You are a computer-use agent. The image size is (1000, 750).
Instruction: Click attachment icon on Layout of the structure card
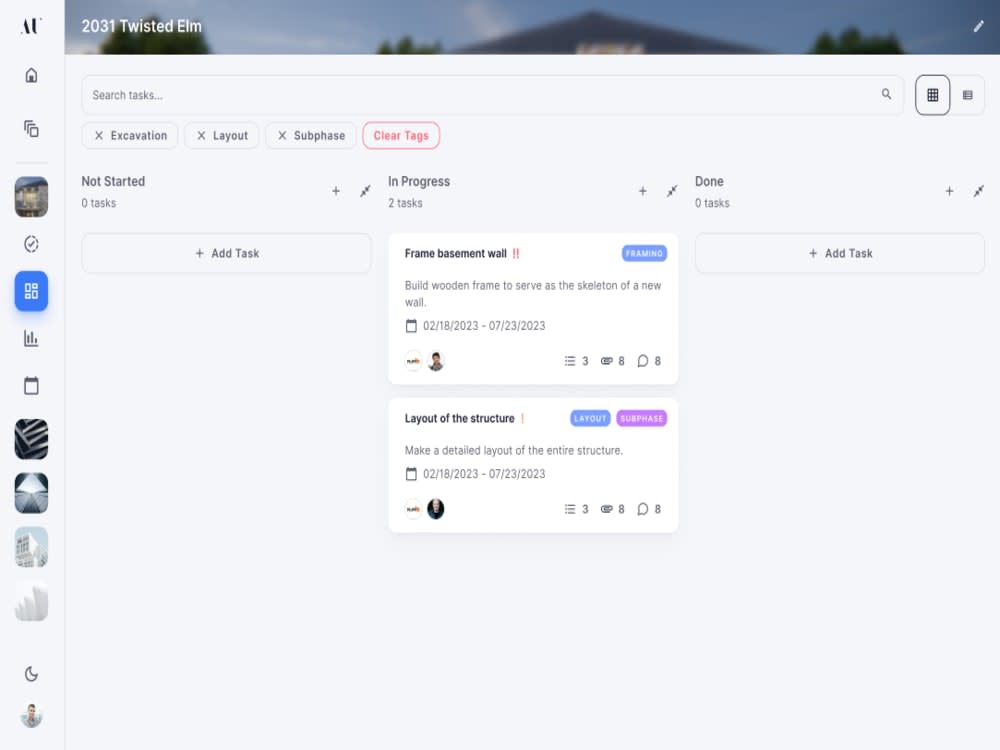[x=607, y=509]
